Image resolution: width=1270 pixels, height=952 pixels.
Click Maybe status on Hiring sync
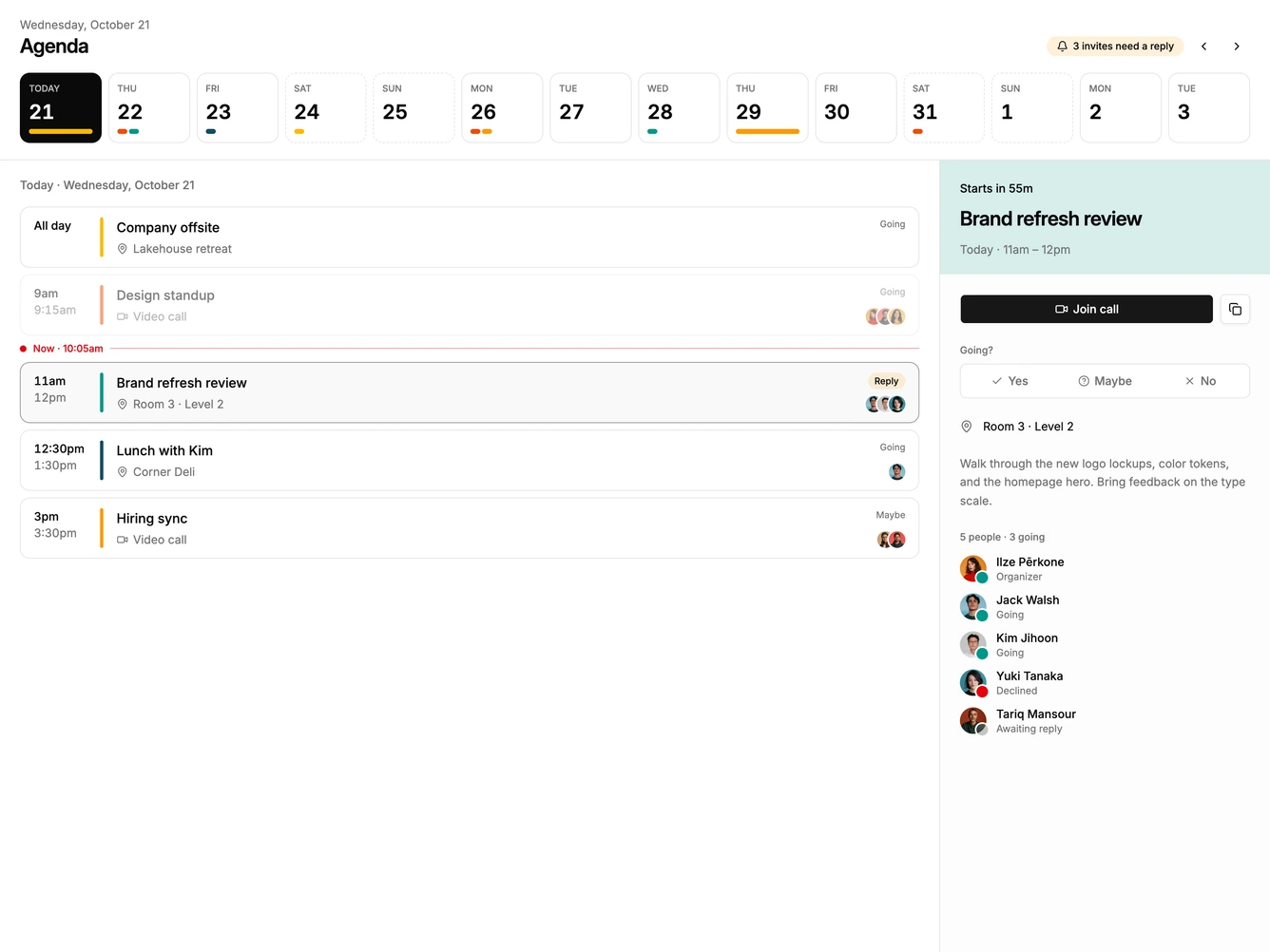(x=890, y=515)
